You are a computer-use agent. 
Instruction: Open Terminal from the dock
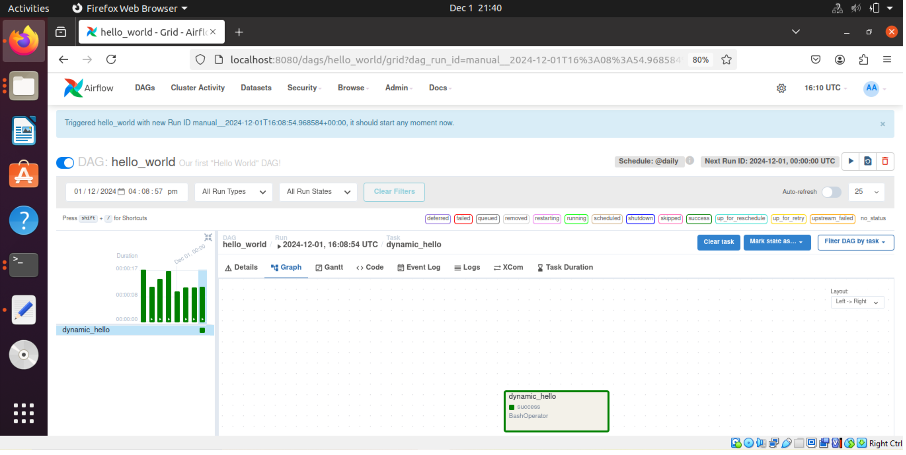click(x=24, y=265)
